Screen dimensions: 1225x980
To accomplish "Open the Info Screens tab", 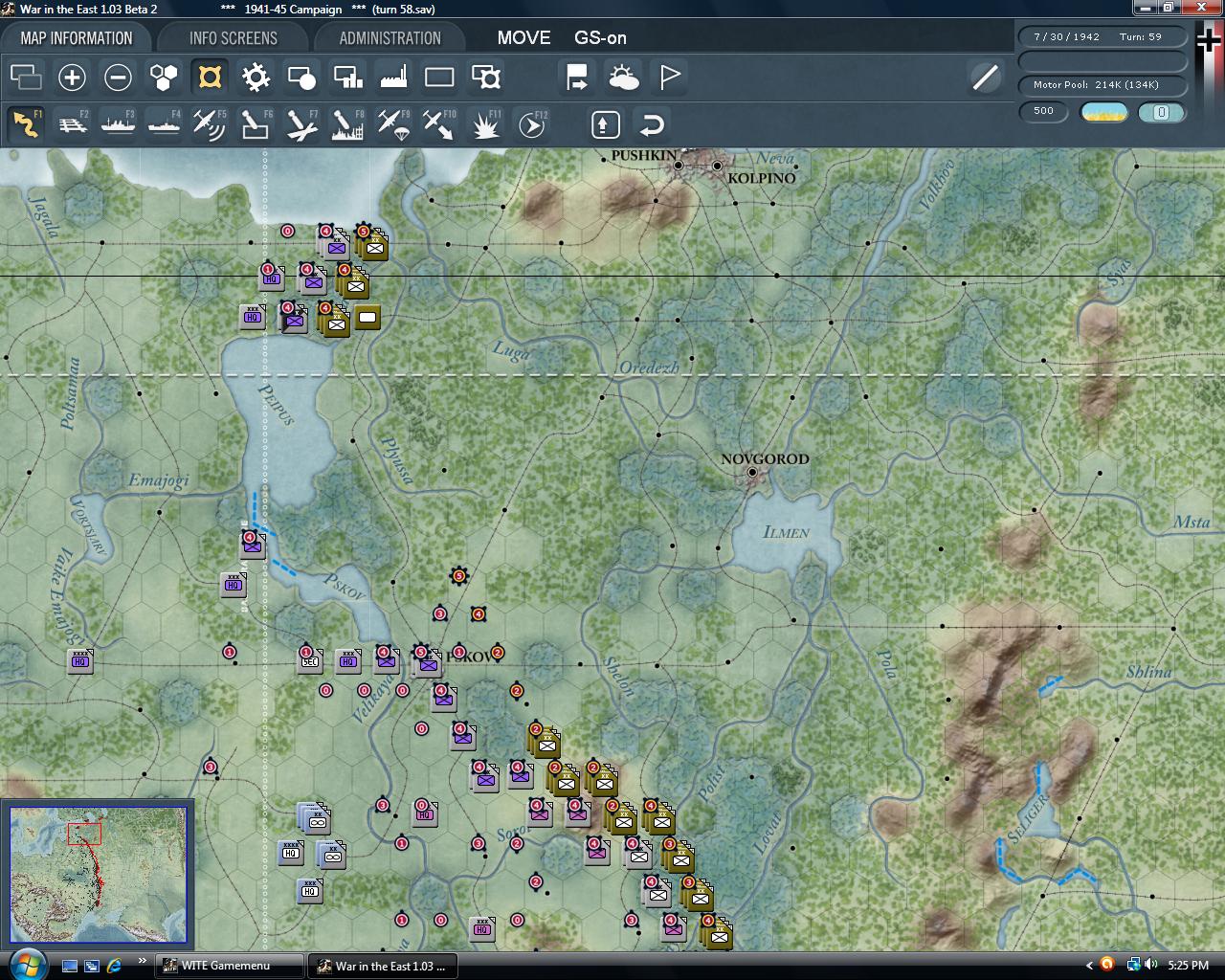I will click(234, 38).
